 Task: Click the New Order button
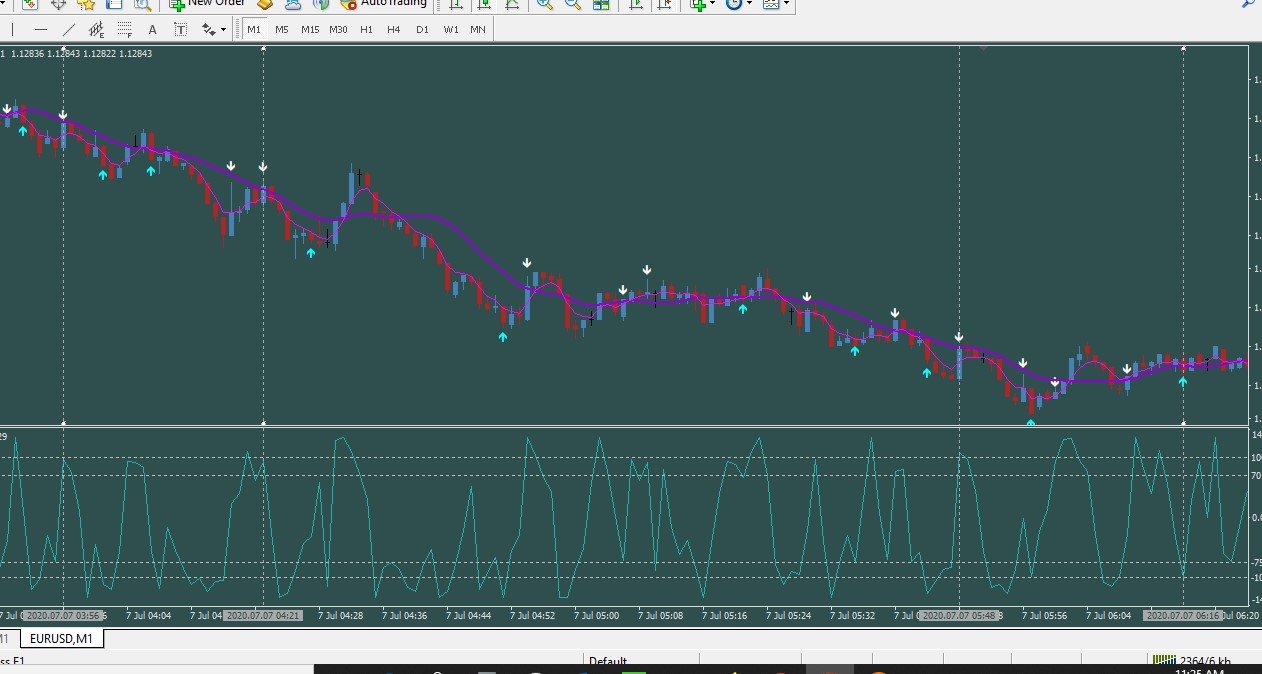click(x=205, y=4)
